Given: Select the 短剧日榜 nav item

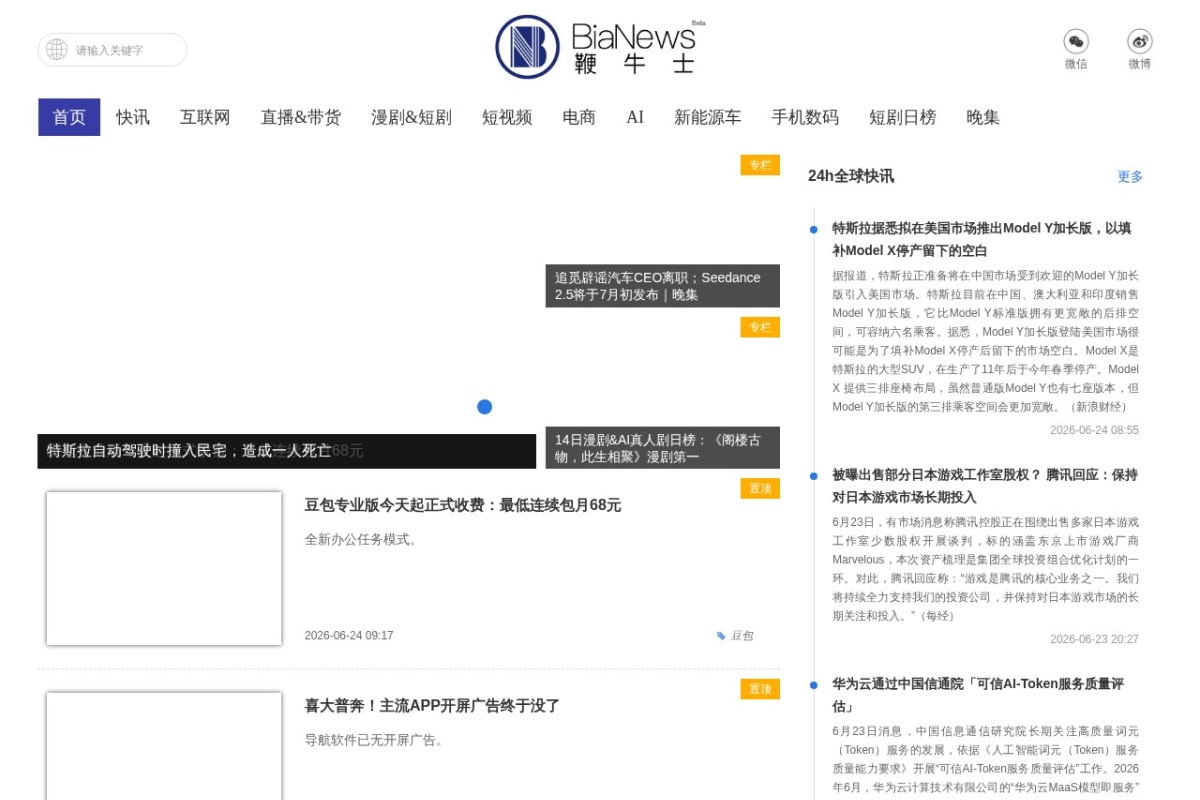Looking at the screenshot, I should pos(903,117).
